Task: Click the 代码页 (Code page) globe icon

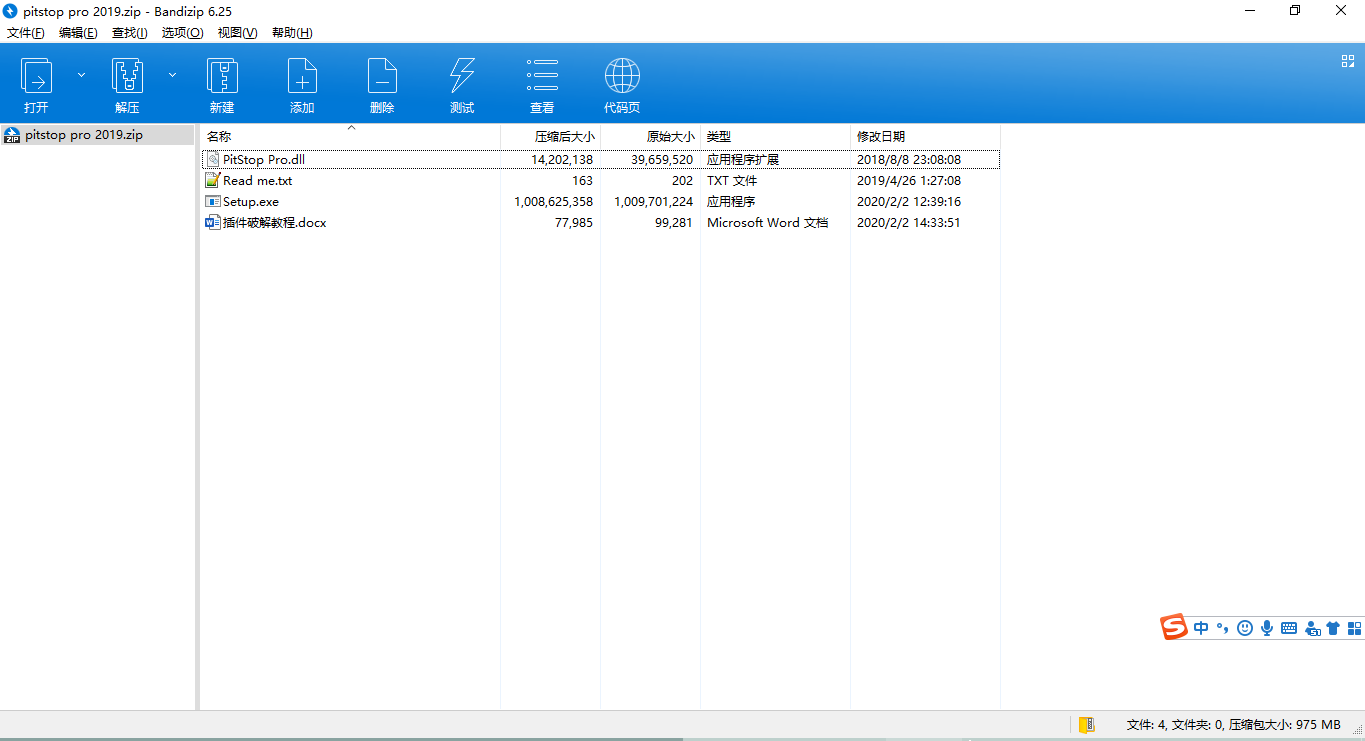Action: pyautogui.click(x=622, y=76)
